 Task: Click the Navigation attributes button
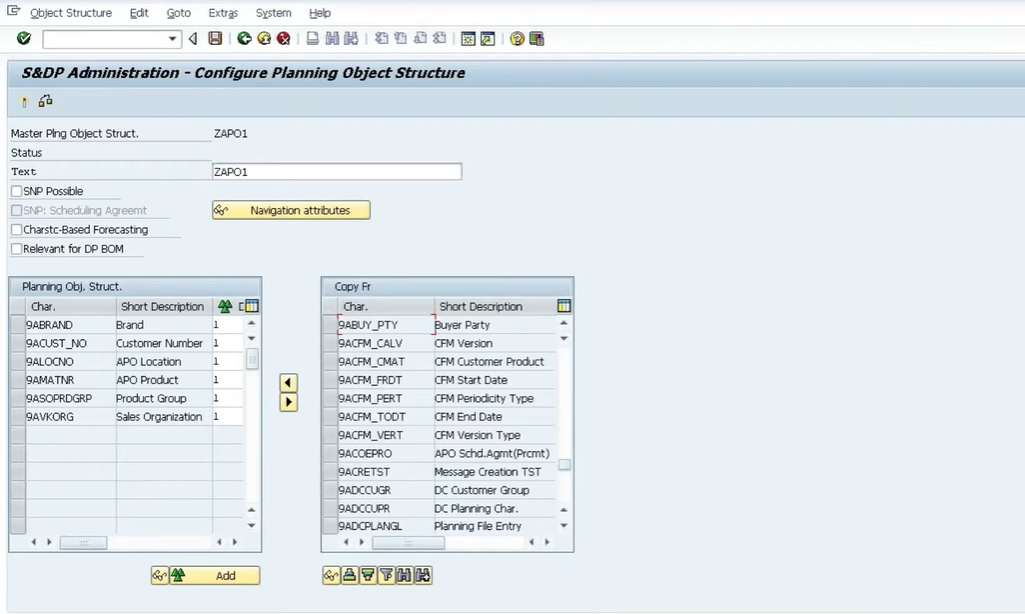pos(290,210)
